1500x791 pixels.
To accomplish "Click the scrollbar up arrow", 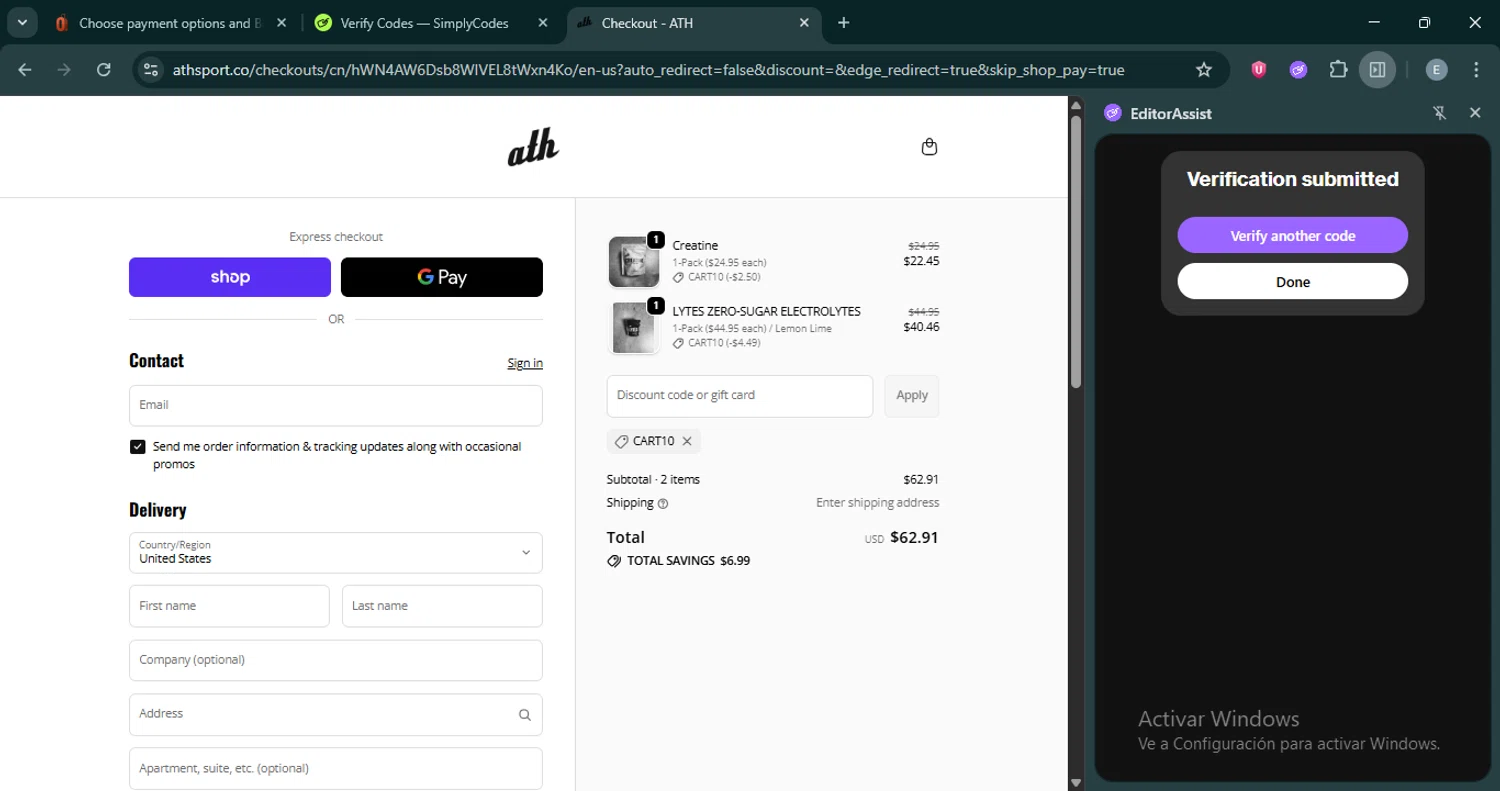I will point(1076,104).
